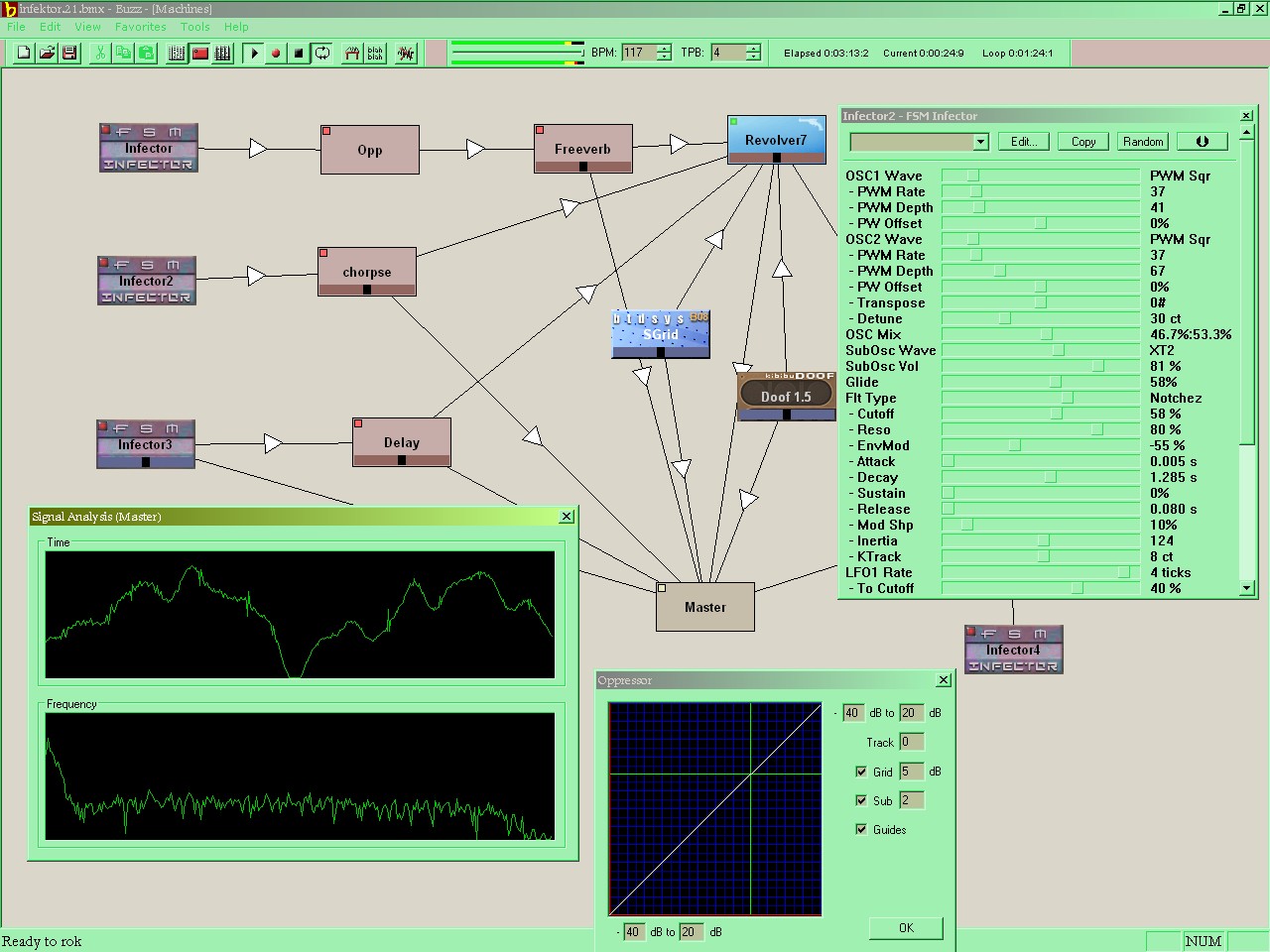The height and width of the screenshot is (952, 1270).
Task: Click the signal waveform icon in toolbar
Action: [x=406, y=53]
